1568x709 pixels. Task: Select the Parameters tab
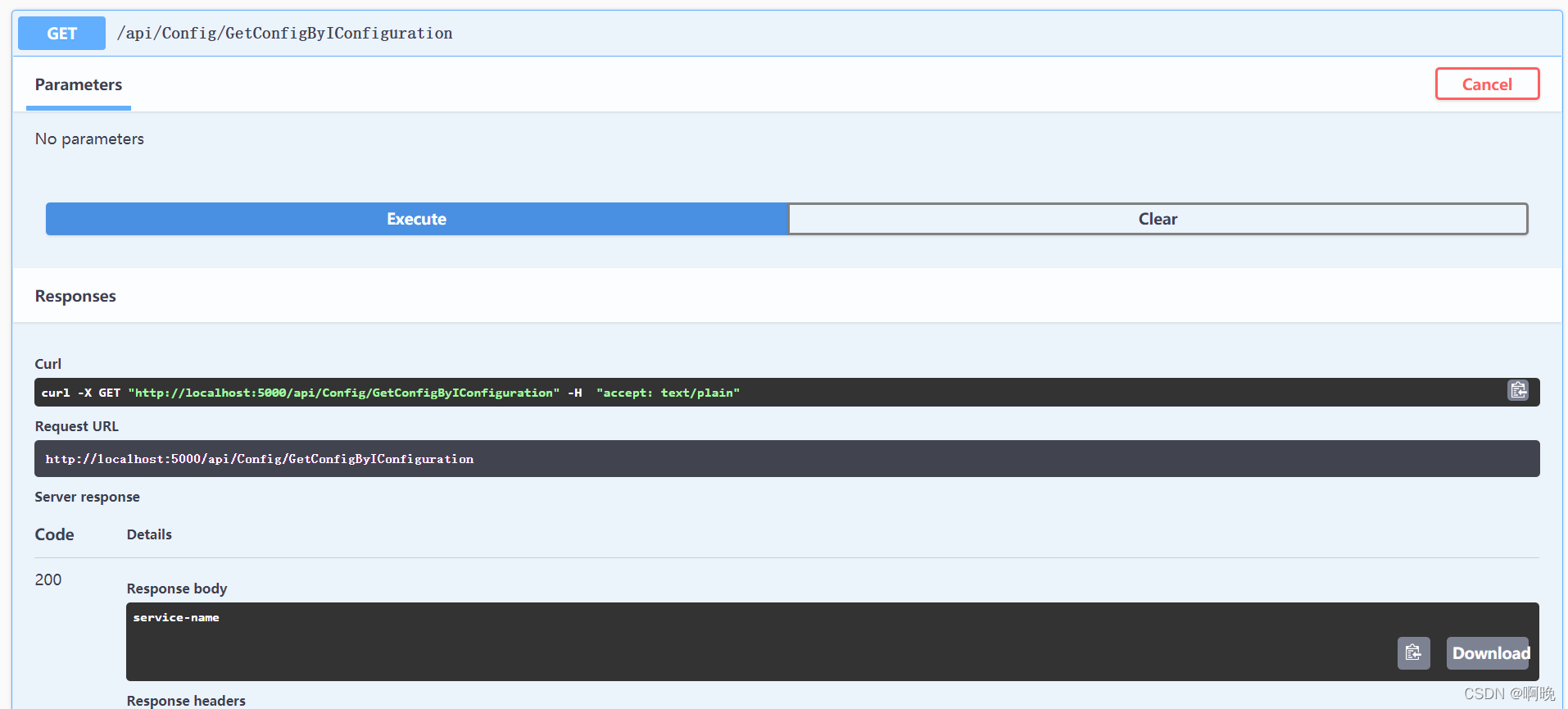click(x=79, y=85)
